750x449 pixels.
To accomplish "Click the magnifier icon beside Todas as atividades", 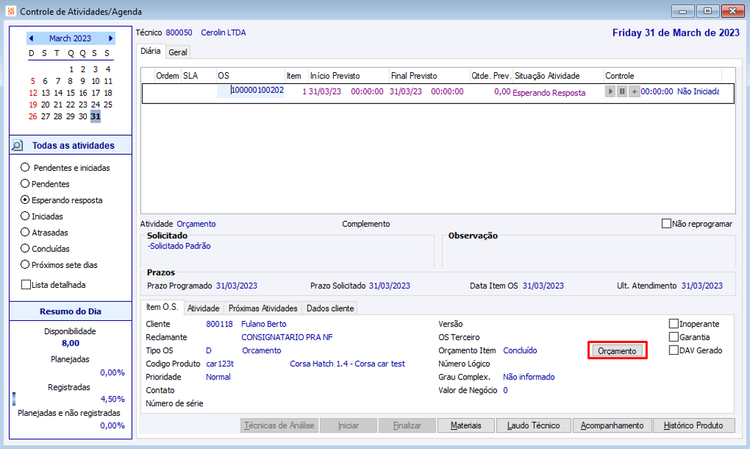I will click(17, 145).
